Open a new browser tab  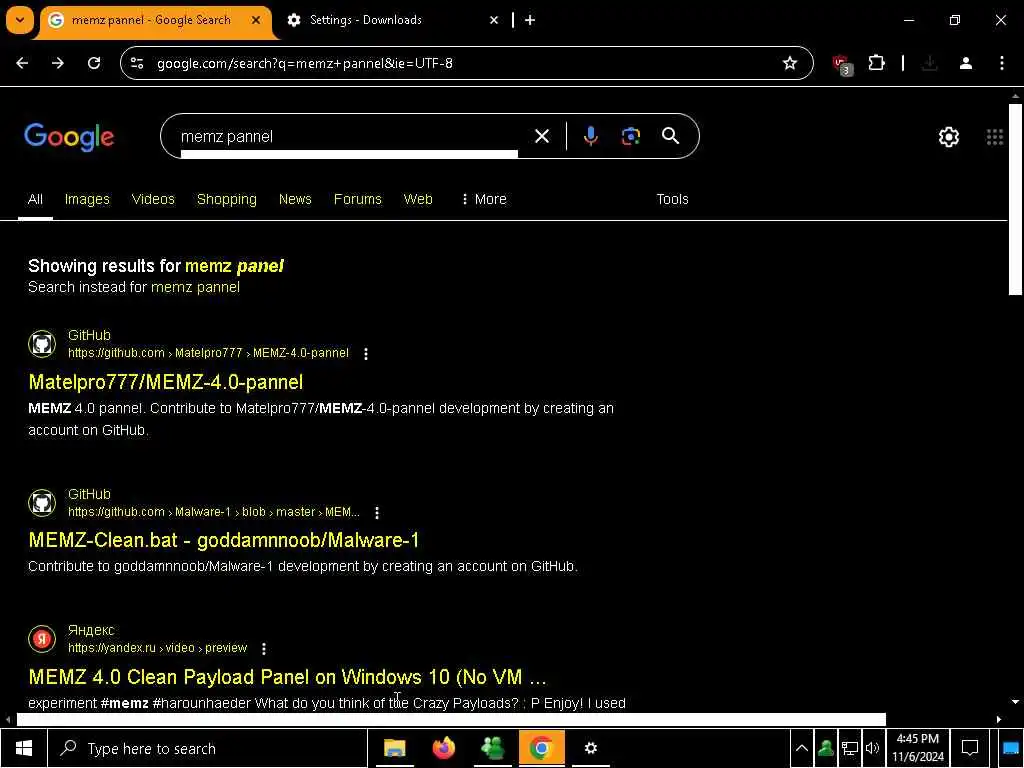(x=530, y=20)
